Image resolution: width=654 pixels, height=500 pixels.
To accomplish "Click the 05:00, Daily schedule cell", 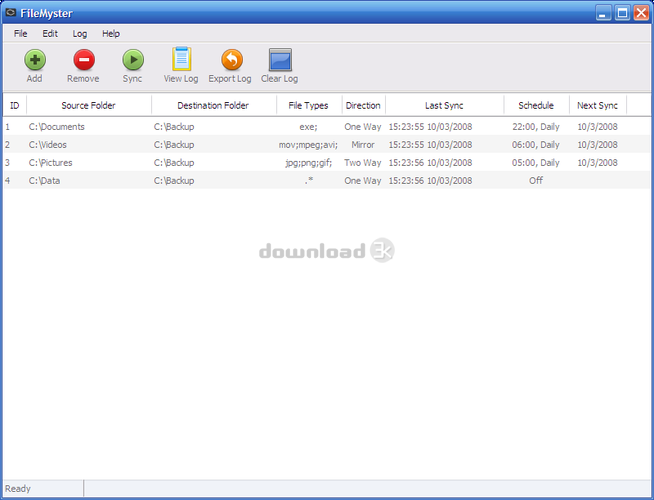I will [x=536, y=163].
